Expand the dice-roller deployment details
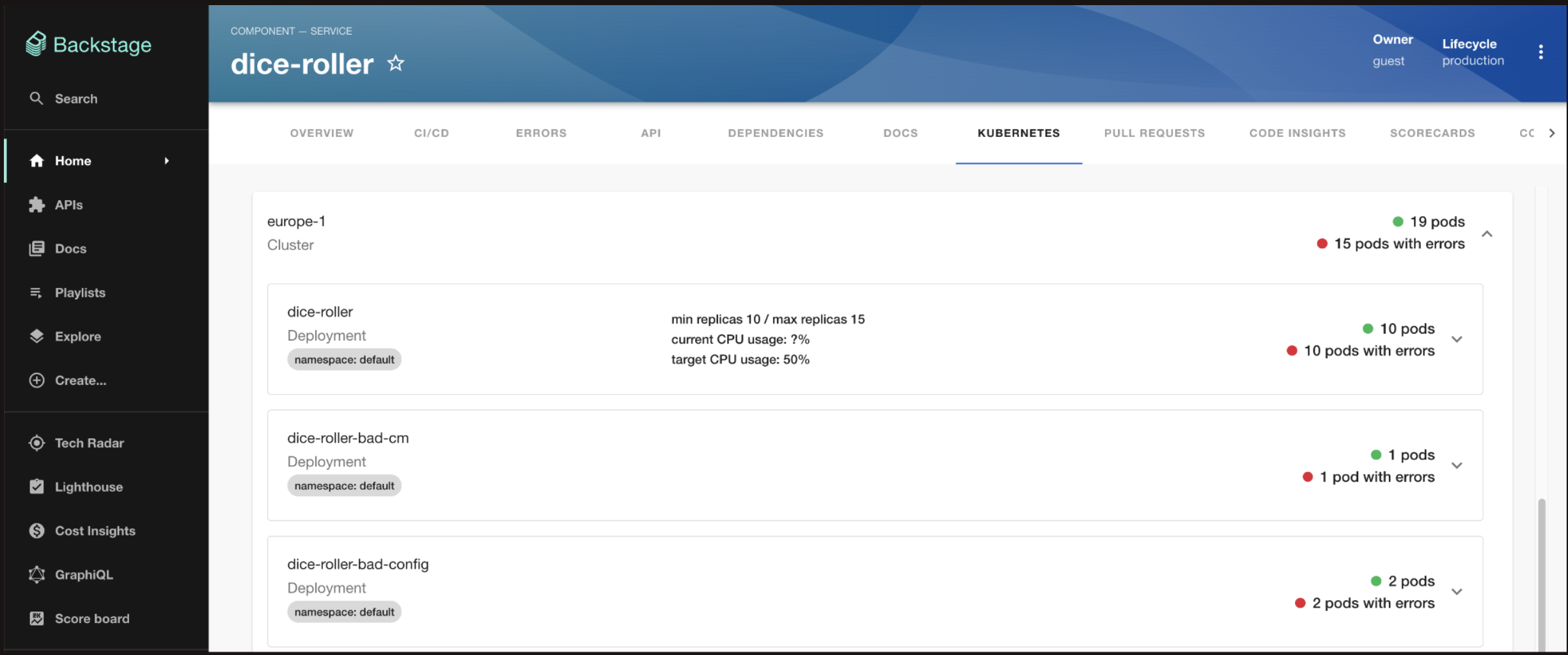The image size is (1568, 655). coord(1458,339)
